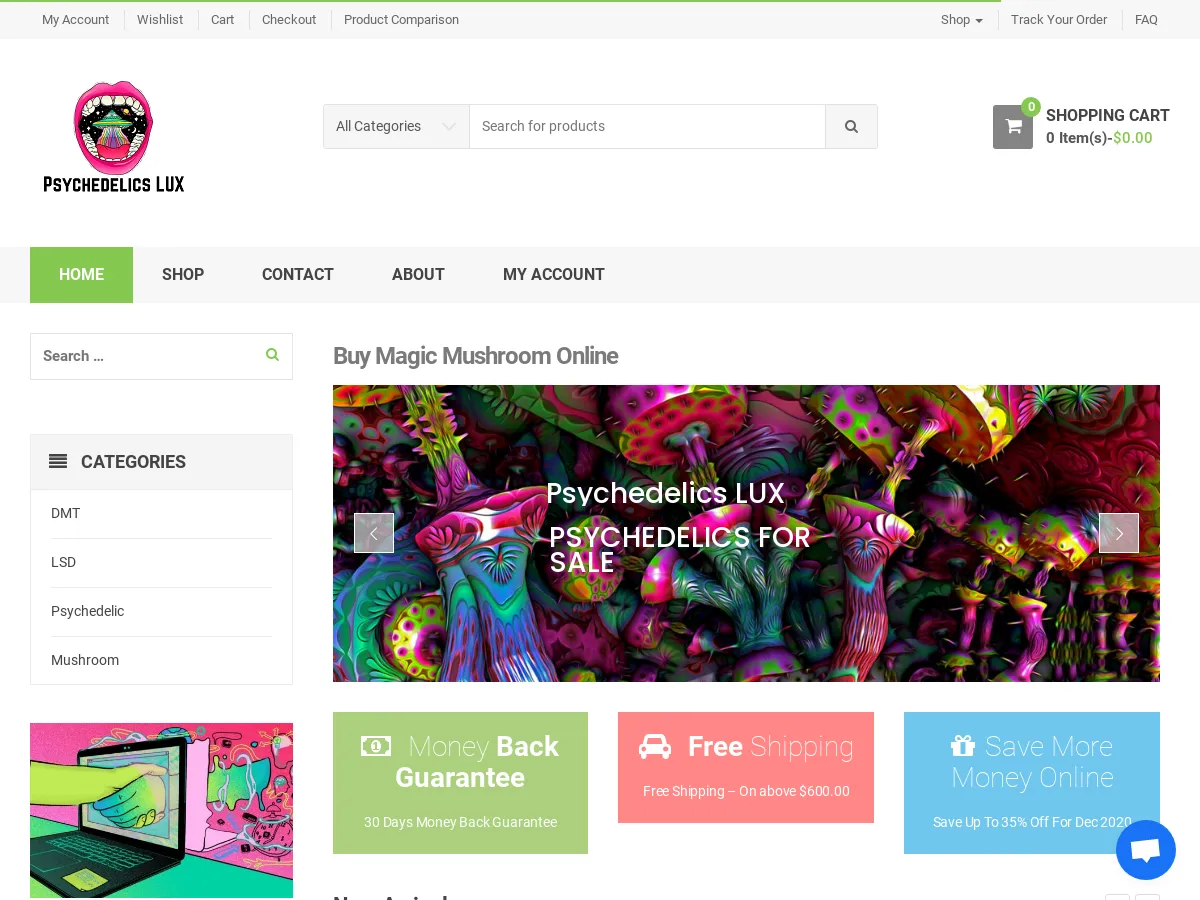Viewport: 1200px width, 900px height.
Task: Select the Mushroom category in the sidebar
Action: [85, 660]
